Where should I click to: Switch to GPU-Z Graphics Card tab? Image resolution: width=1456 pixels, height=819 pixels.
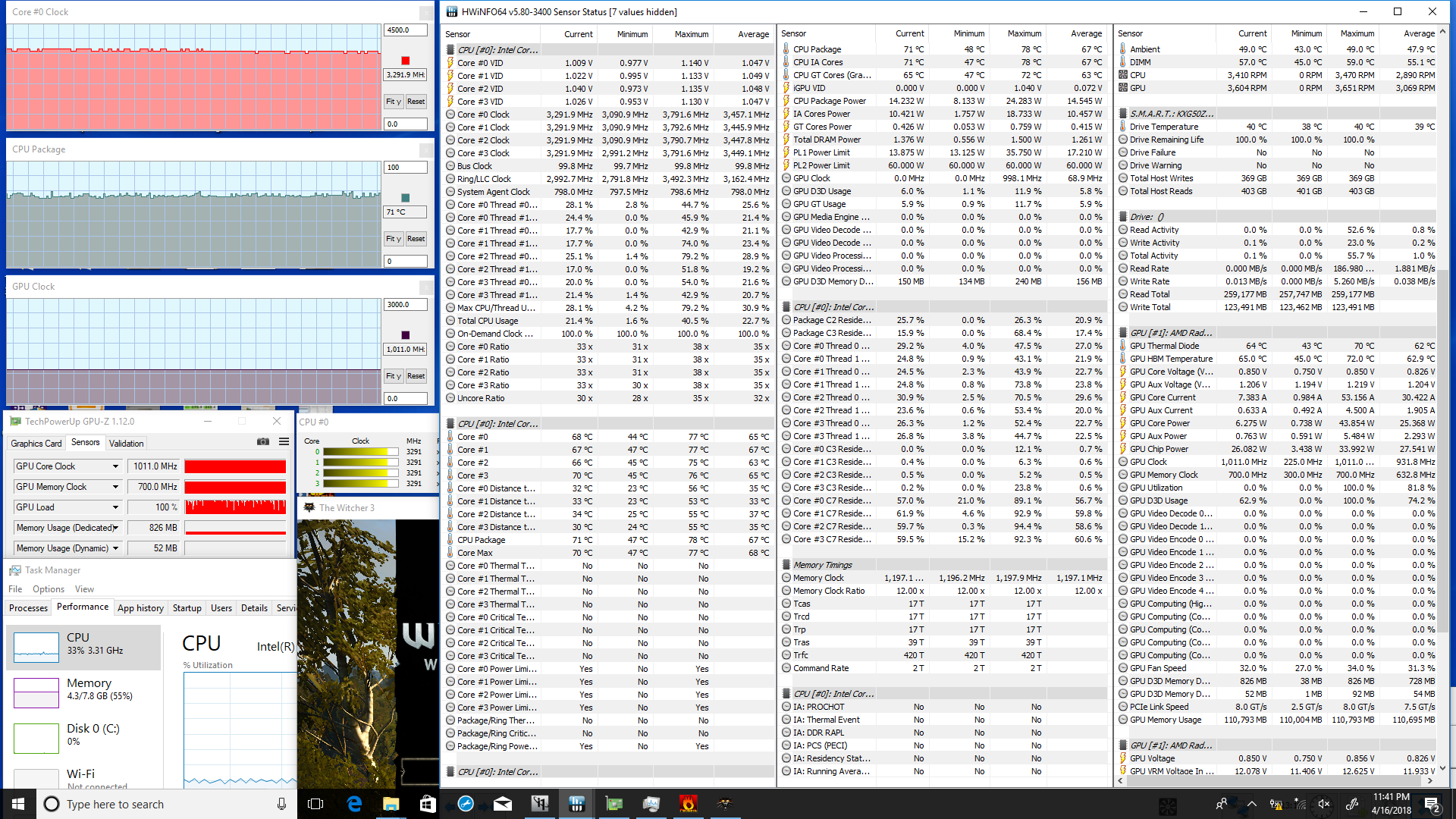(x=36, y=444)
